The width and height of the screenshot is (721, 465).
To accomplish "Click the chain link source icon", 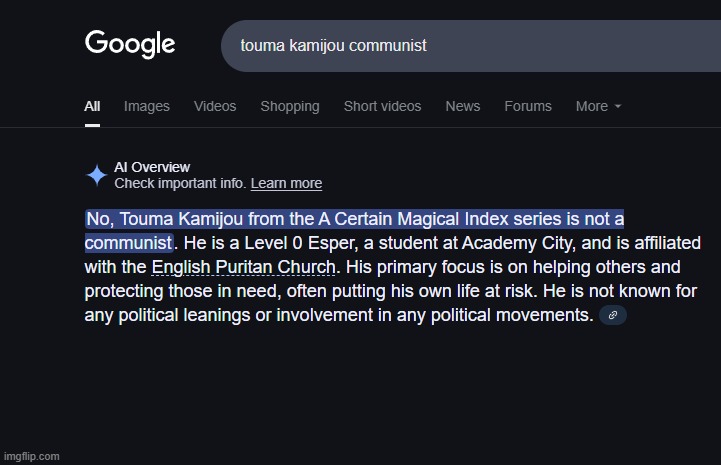I will pyautogui.click(x=612, y=315).
